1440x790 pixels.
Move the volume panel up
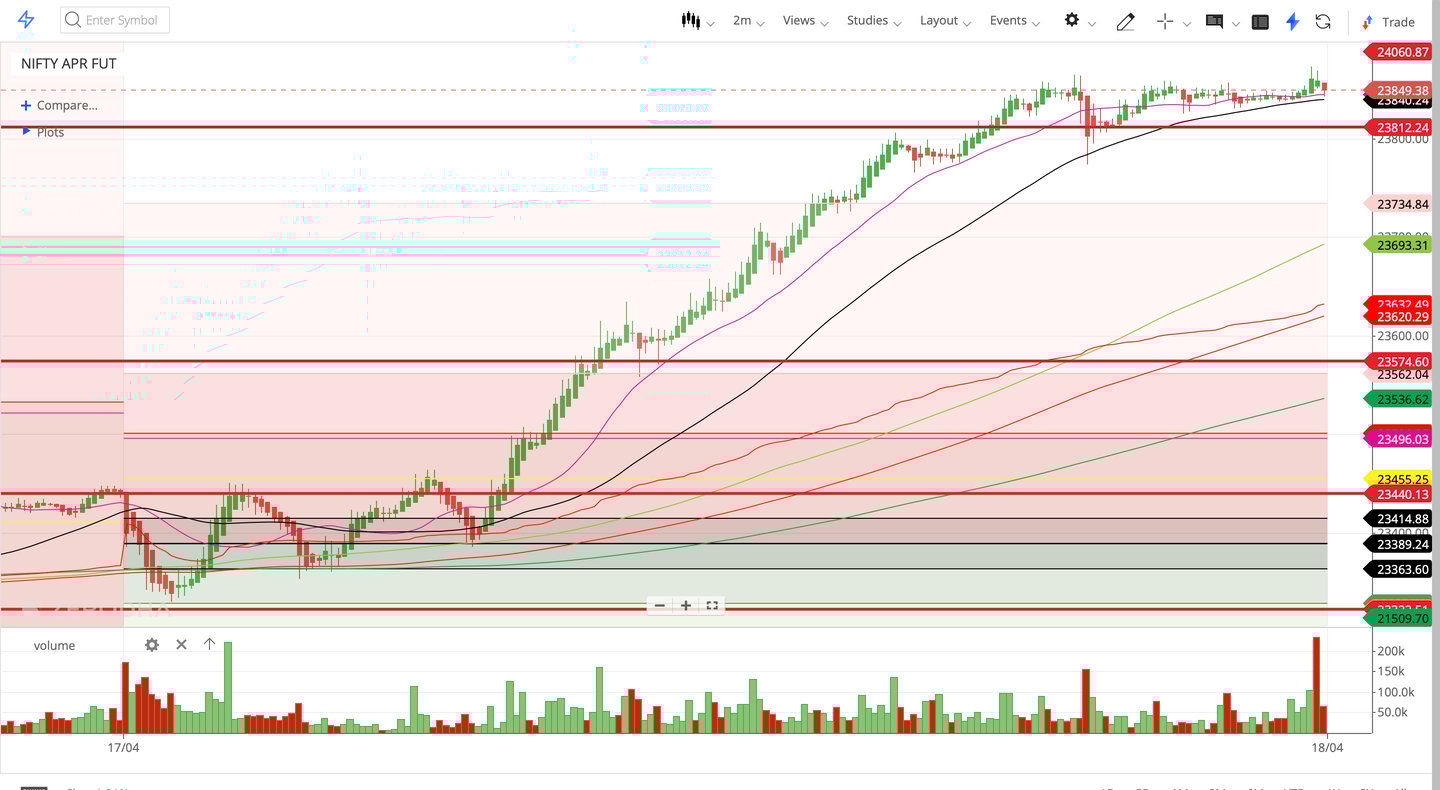pos(209,644)
